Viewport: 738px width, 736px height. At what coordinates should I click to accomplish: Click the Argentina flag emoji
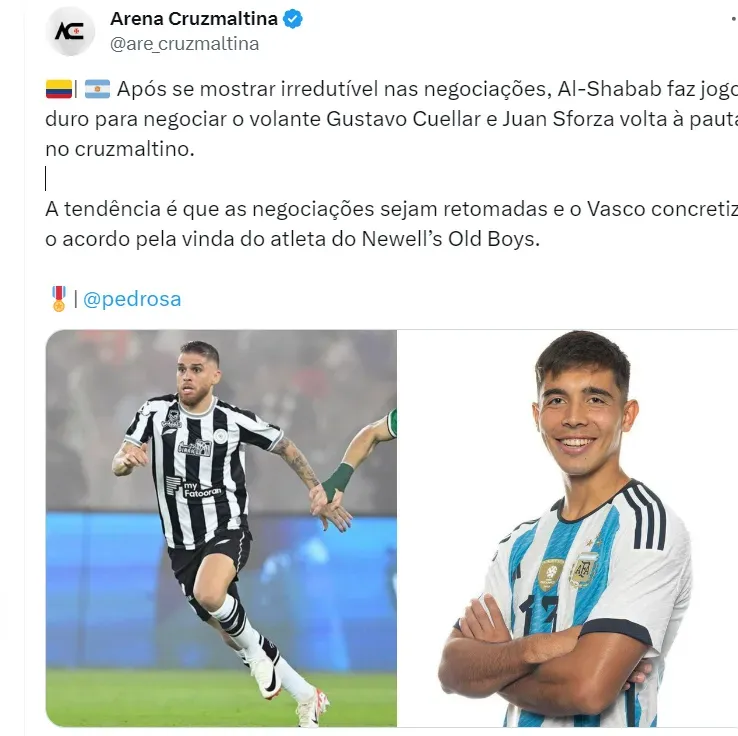click(x=97, y=89)
